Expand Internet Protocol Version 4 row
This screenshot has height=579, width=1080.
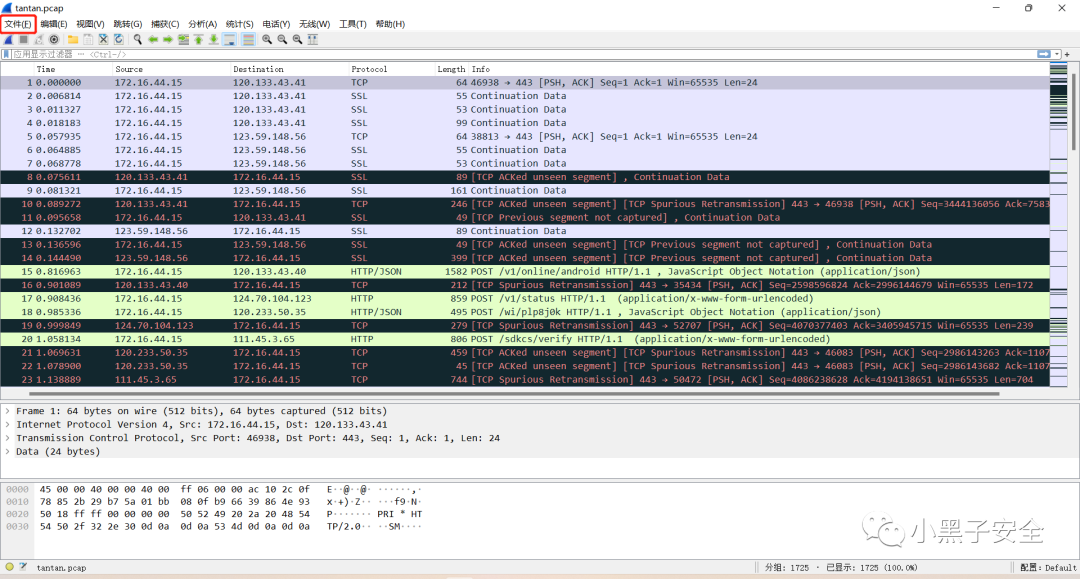click(8, 425)
